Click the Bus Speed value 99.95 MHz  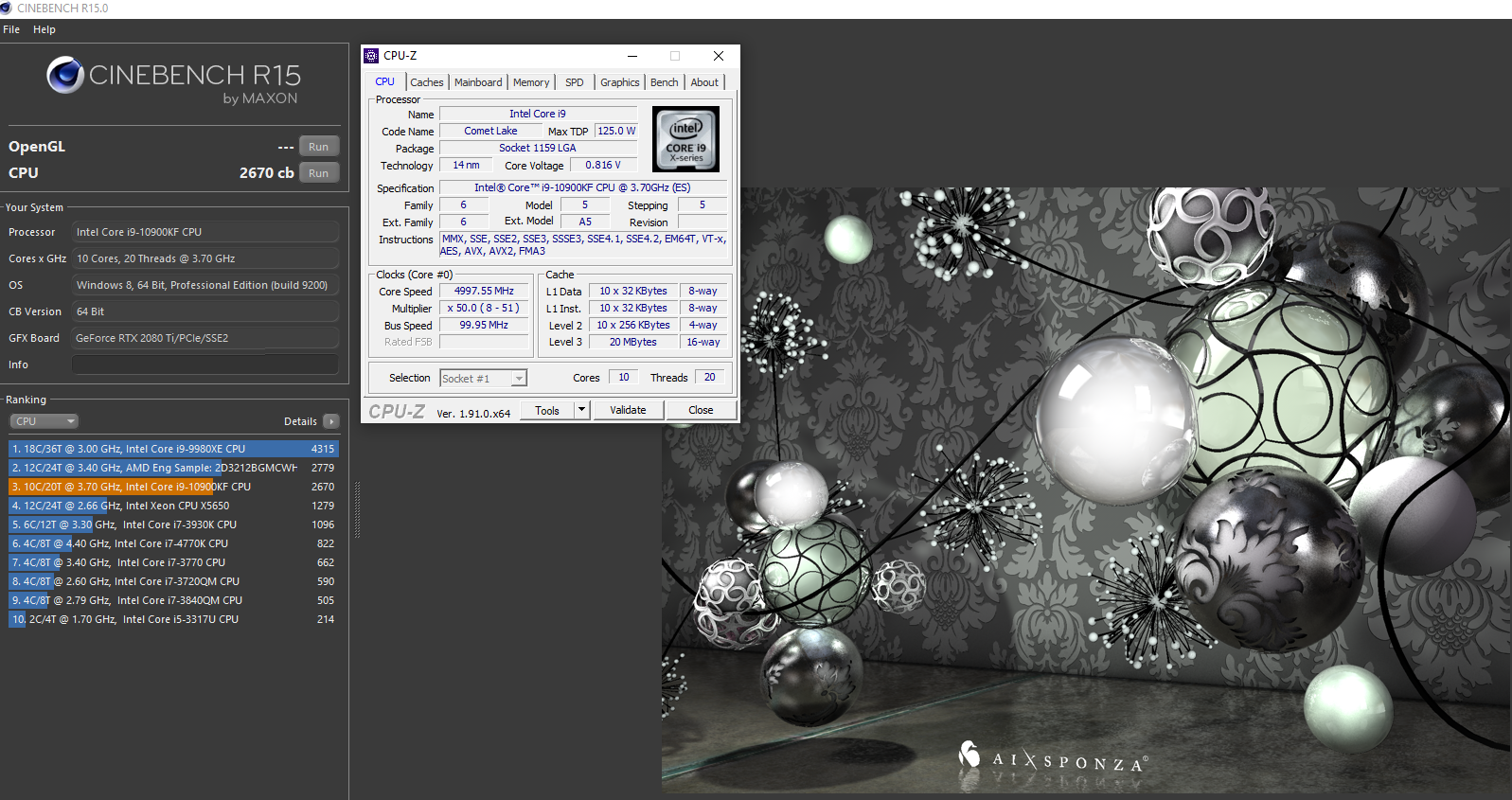click(484, 326)
